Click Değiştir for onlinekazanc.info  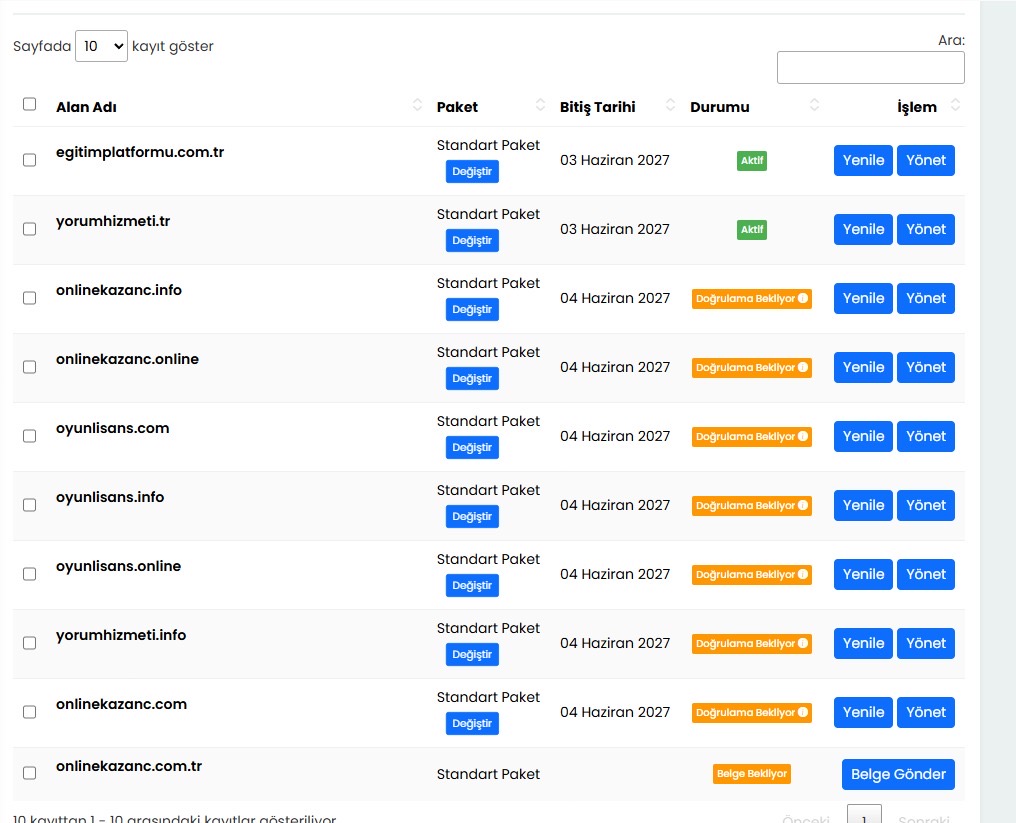point(472,310)
